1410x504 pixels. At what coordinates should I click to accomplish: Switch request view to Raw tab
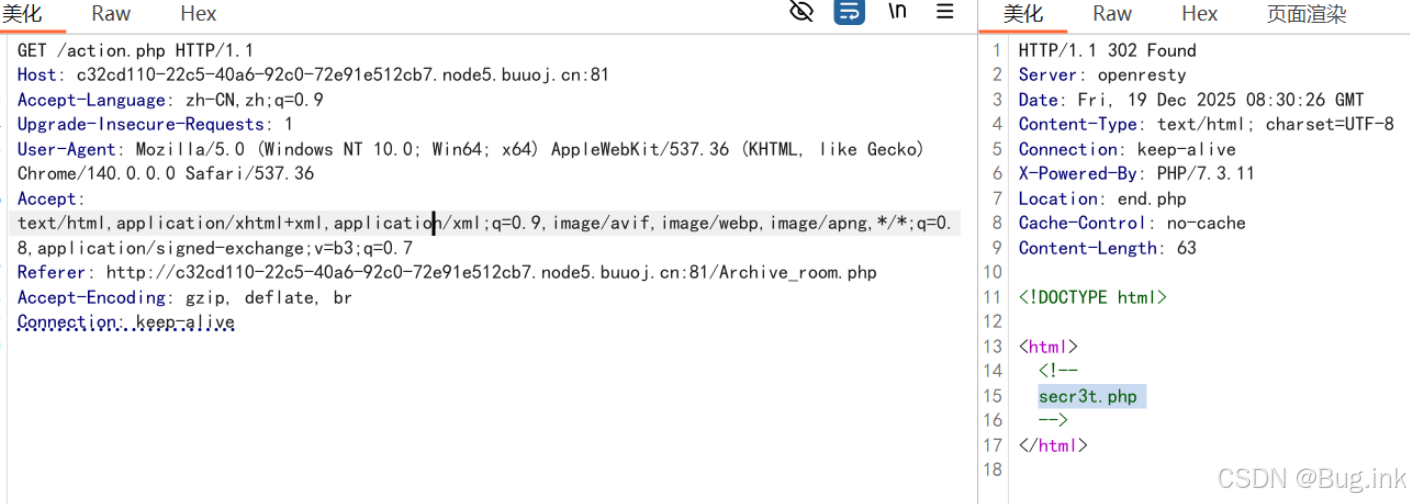(x=111, y=13)
